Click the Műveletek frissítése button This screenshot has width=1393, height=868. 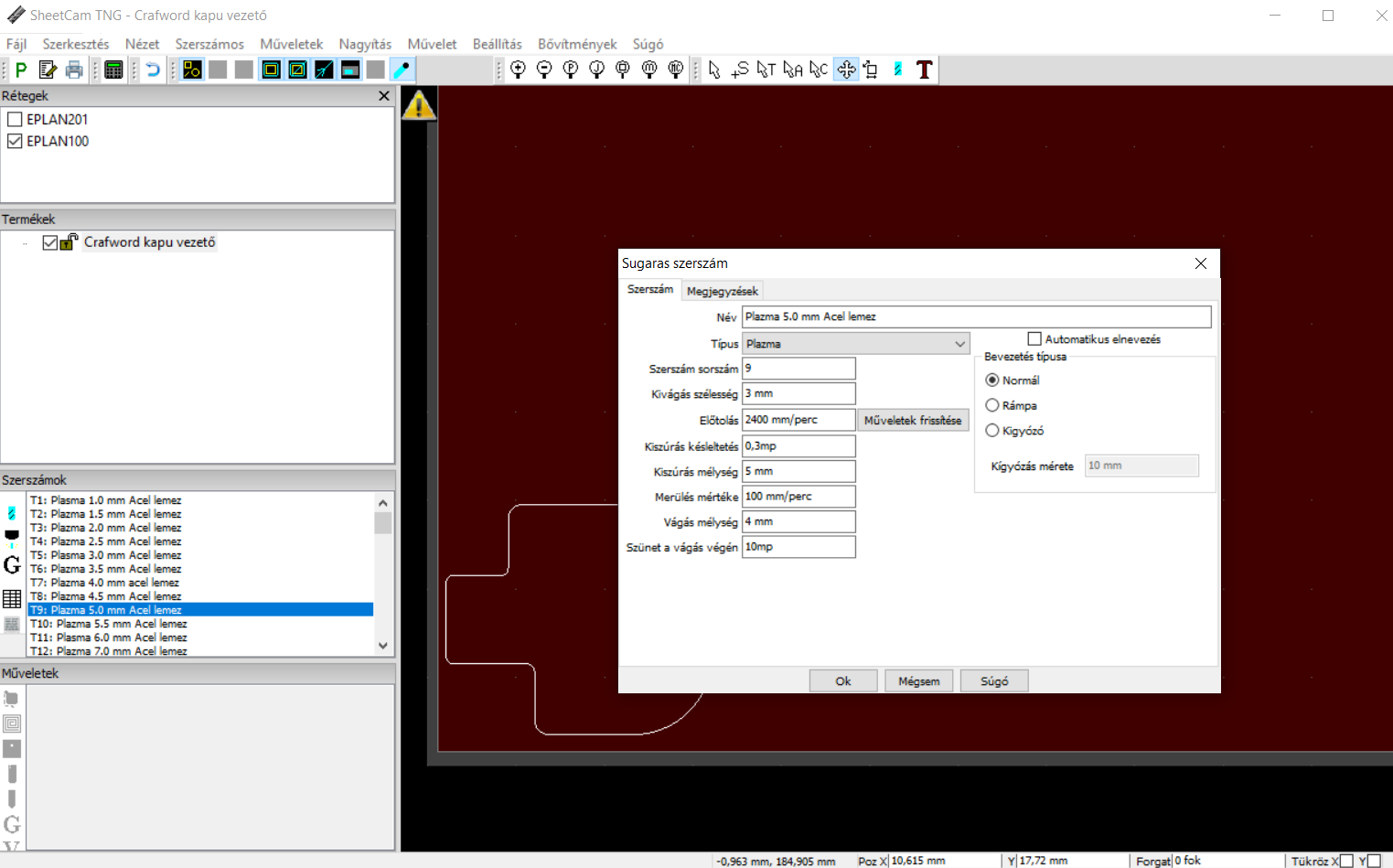click(x=913, y=421)
